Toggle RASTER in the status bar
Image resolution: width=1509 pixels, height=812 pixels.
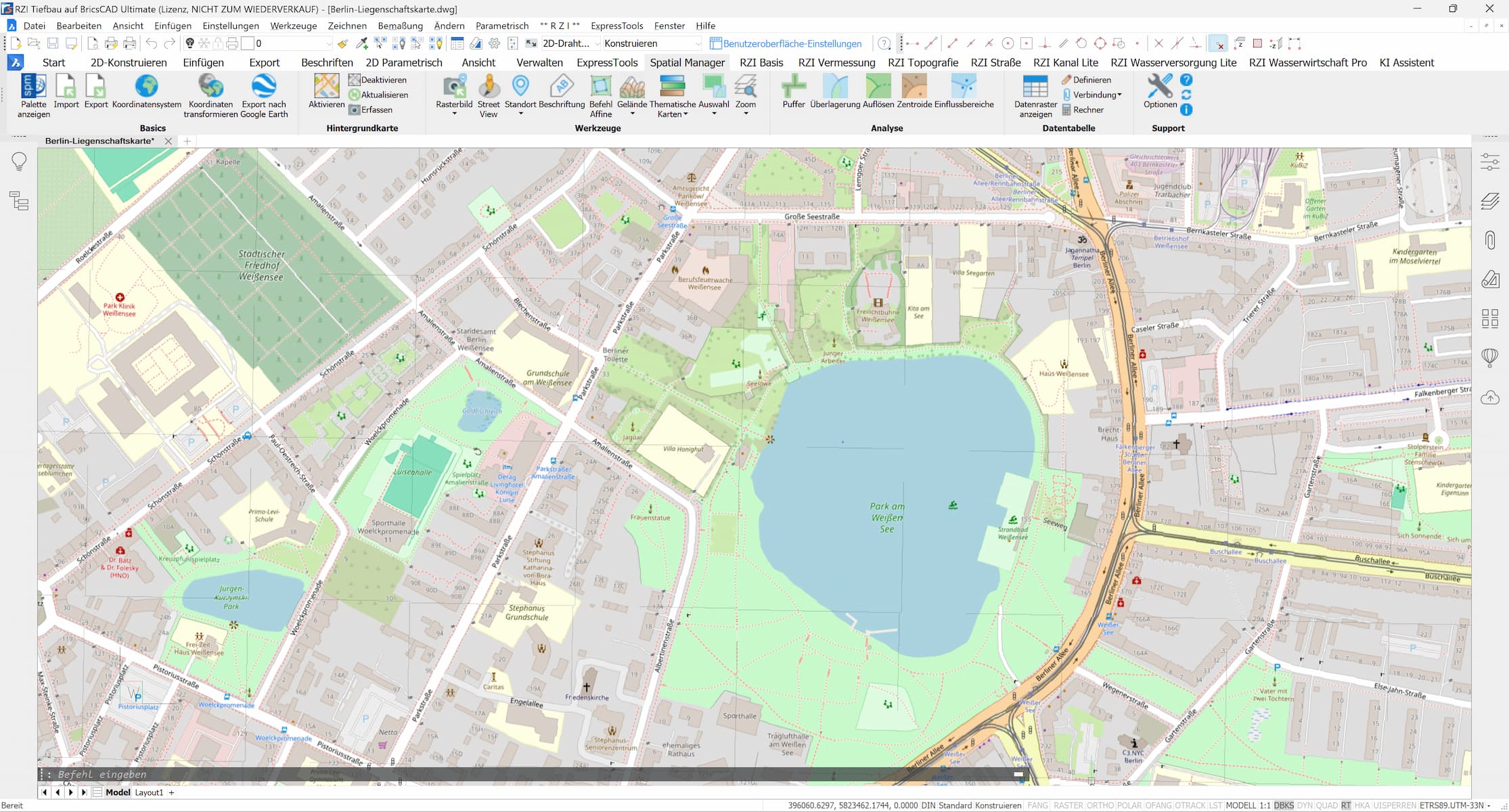pyautogui.click(x=1068, y=805)
